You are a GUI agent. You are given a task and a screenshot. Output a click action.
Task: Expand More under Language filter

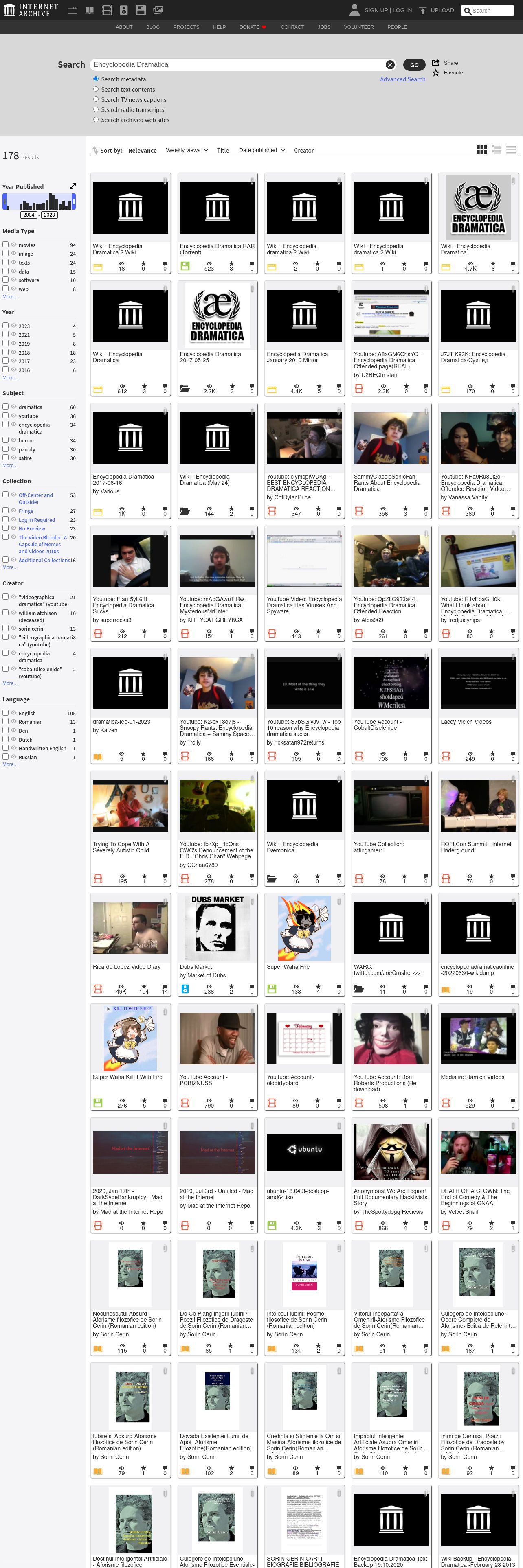click(x=10, y=764)
